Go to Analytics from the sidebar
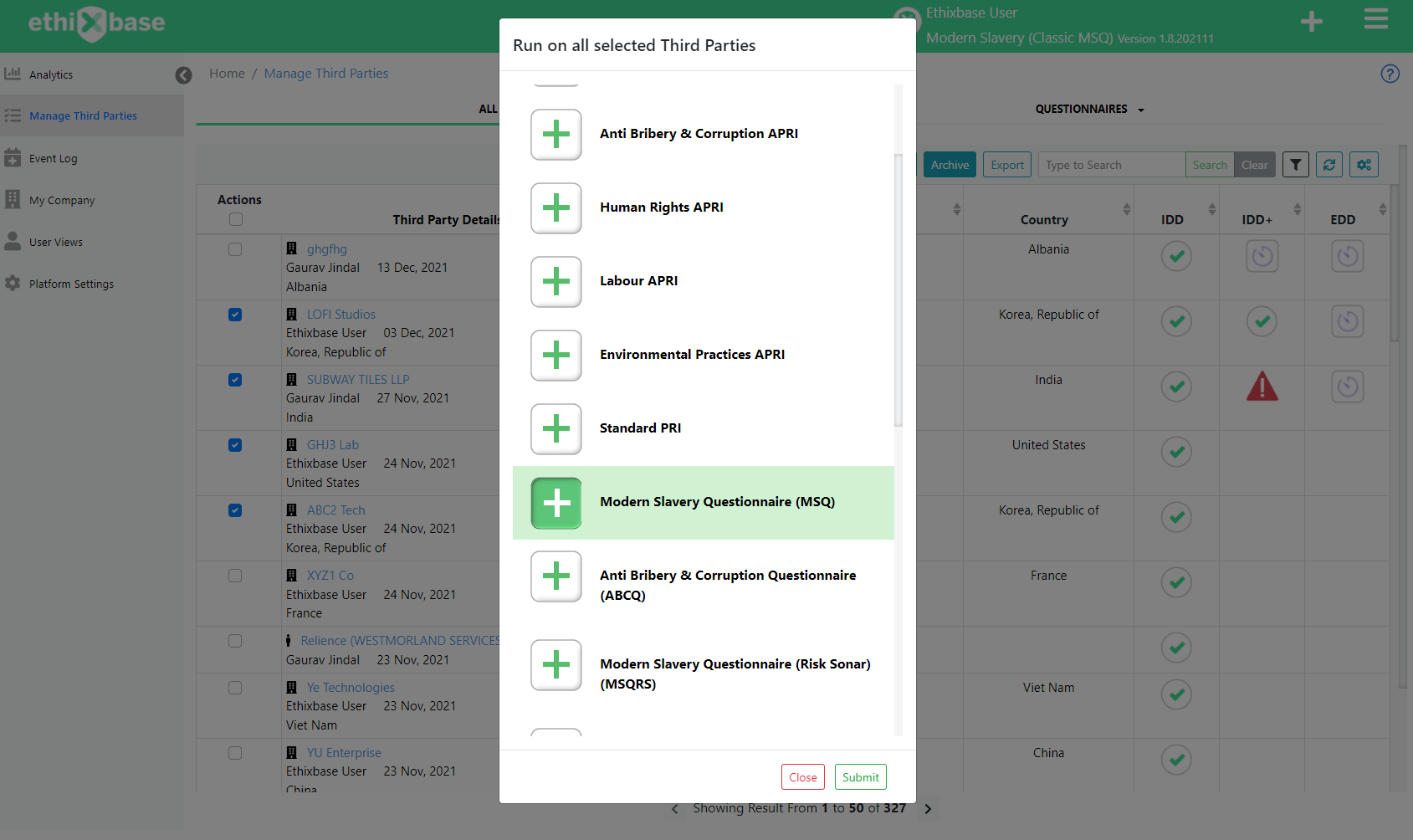This screenshot has width=1413, height=840. pos(50,74)
